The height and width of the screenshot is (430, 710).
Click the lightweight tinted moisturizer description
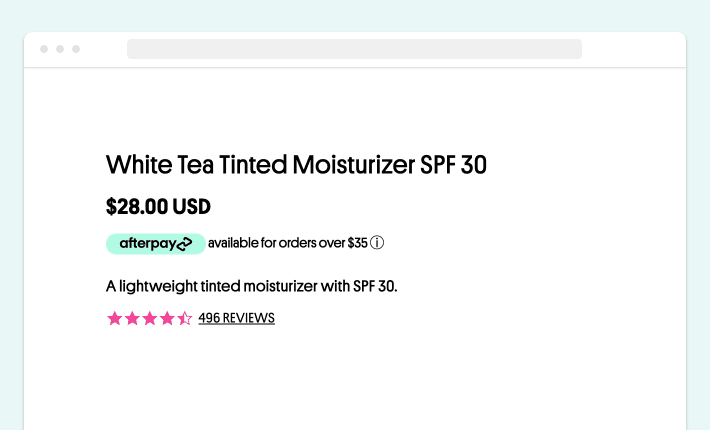tap(251, 287)
